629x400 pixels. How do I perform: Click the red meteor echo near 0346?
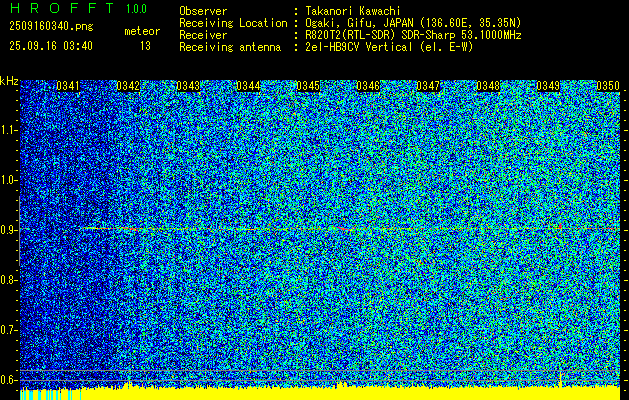(x=343, y=228)
